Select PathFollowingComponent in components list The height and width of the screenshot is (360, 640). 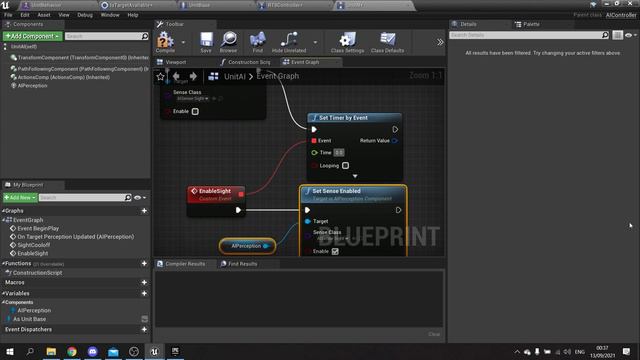(80, 69)
